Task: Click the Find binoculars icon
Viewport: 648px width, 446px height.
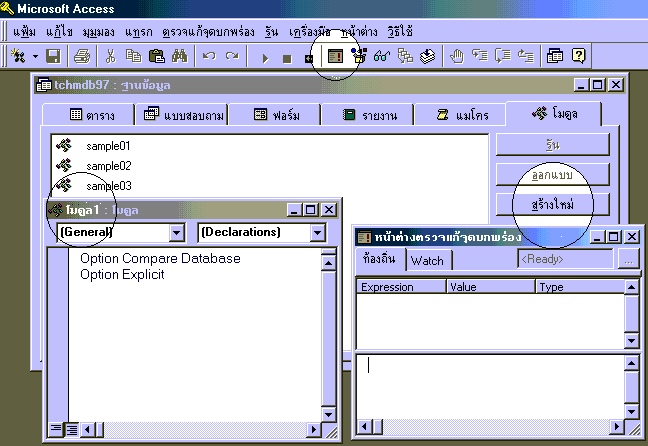Action: click(x=180, y=57)
